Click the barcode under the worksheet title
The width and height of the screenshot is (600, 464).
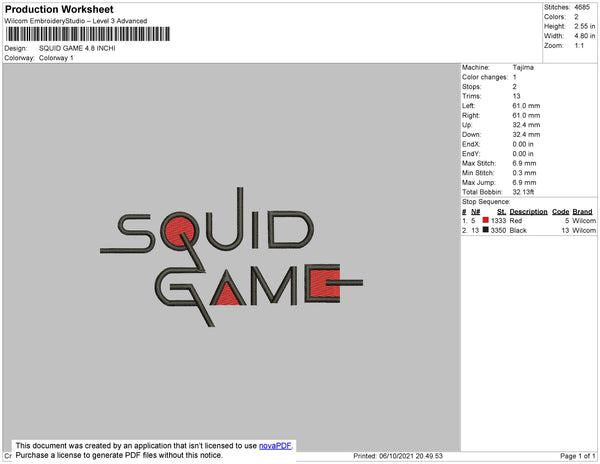tap(88, 34)
